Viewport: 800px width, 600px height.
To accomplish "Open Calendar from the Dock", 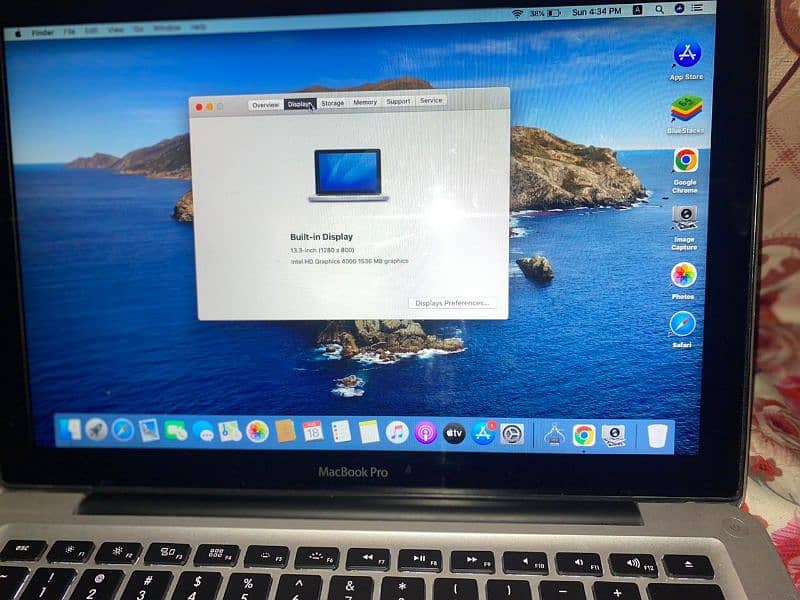I will coord(312,431).
